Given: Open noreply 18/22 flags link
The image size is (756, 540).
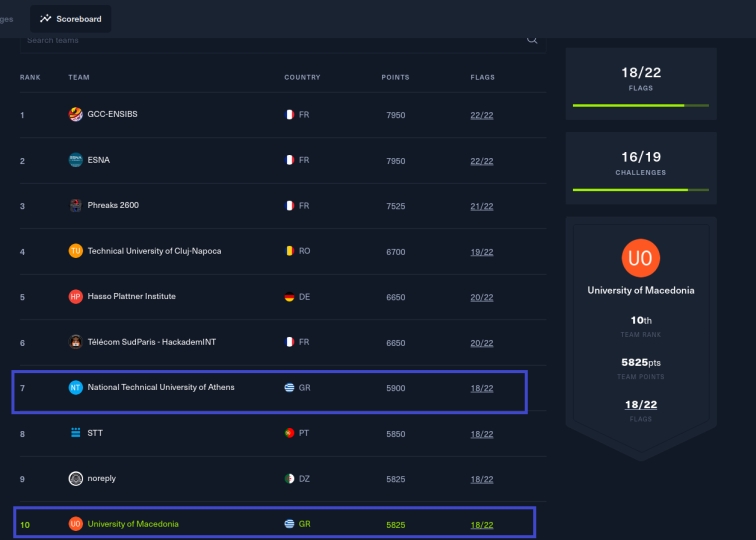Looking at the screenshot, I should [x=482, y=480].
